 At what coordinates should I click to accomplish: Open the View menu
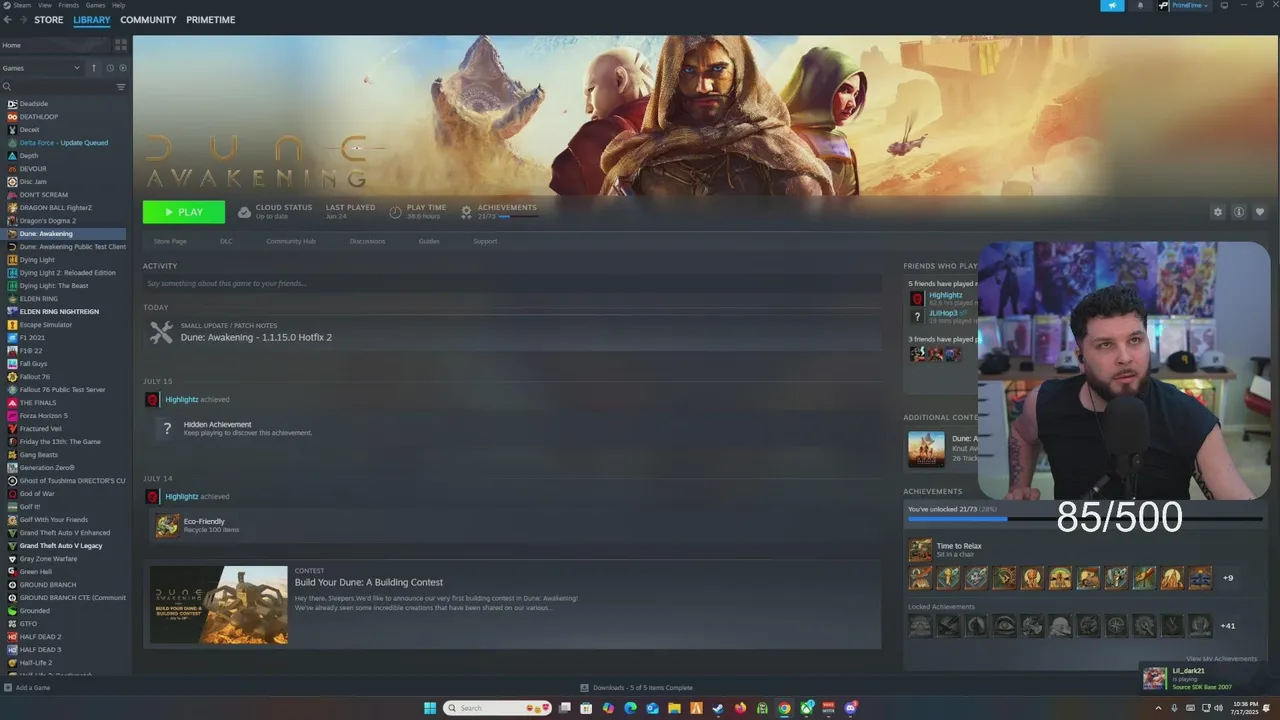point(45,5)
